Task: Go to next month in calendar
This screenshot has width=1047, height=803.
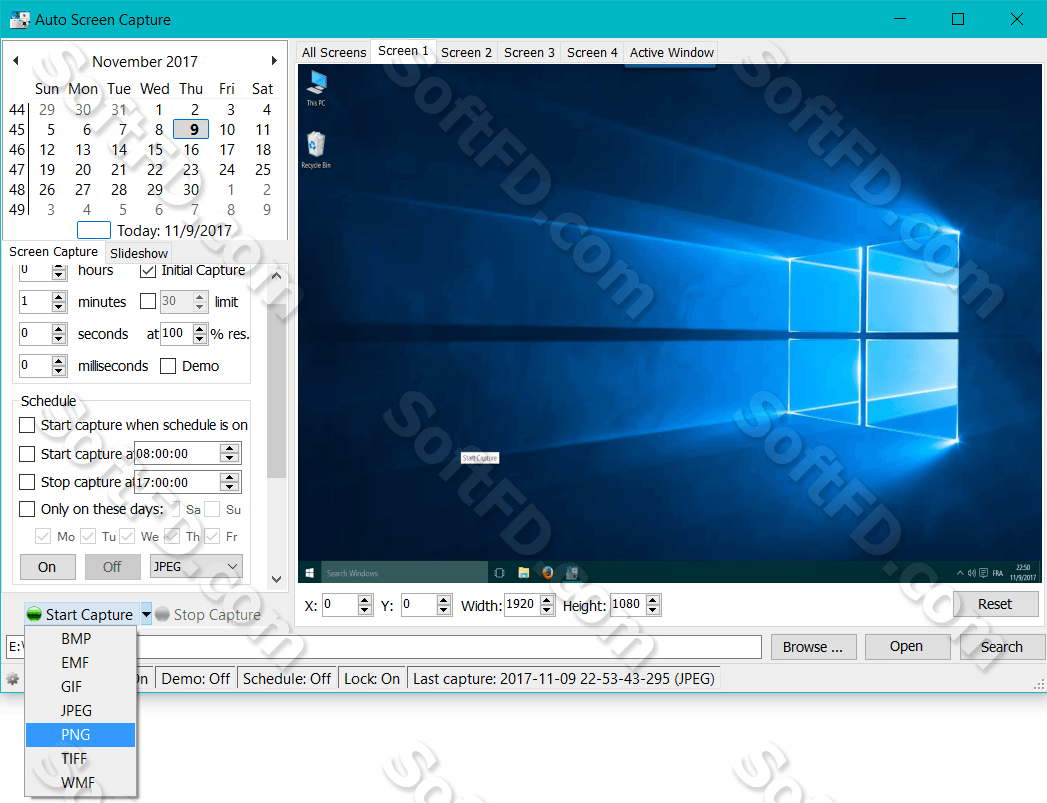Action: 274,61
